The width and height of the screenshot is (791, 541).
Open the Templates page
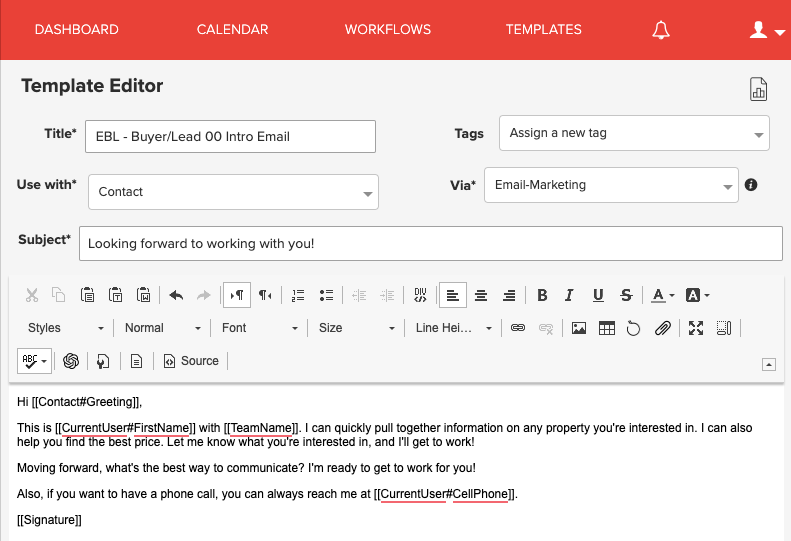coord(544,29)
